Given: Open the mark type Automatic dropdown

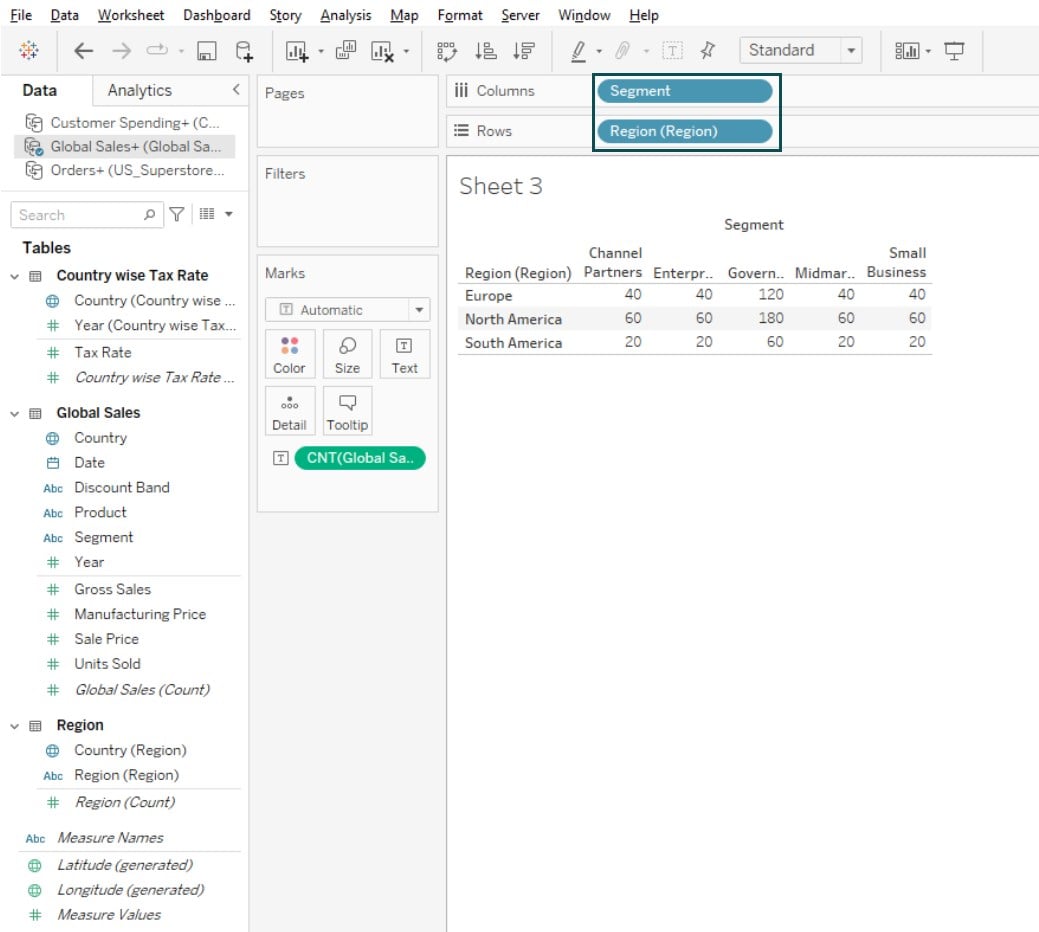Looking at the screenshot, I should (x=346, y=310).
